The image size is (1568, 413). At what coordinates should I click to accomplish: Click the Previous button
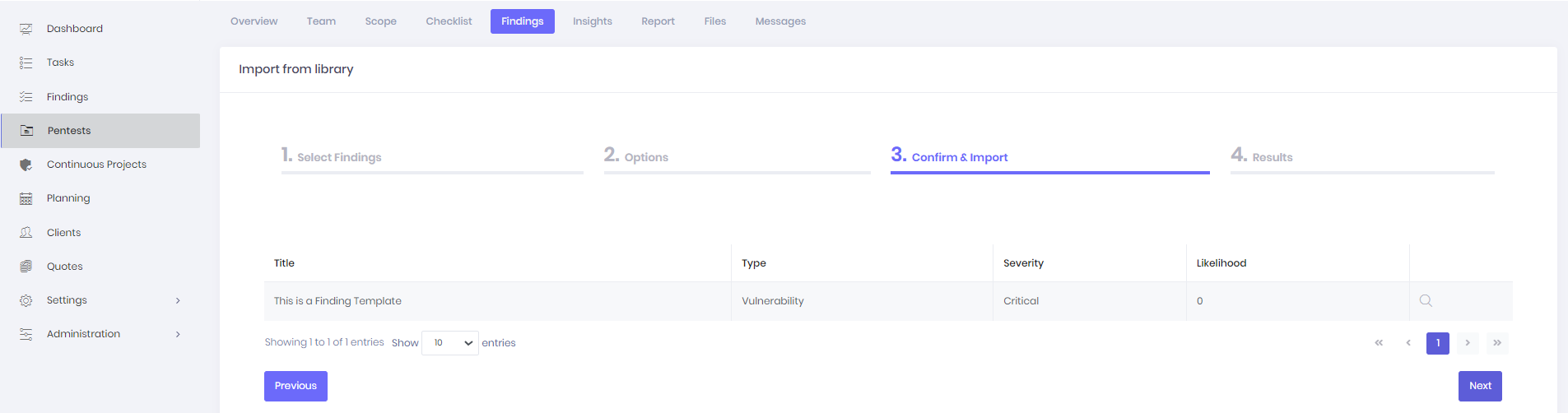[295, 386]
